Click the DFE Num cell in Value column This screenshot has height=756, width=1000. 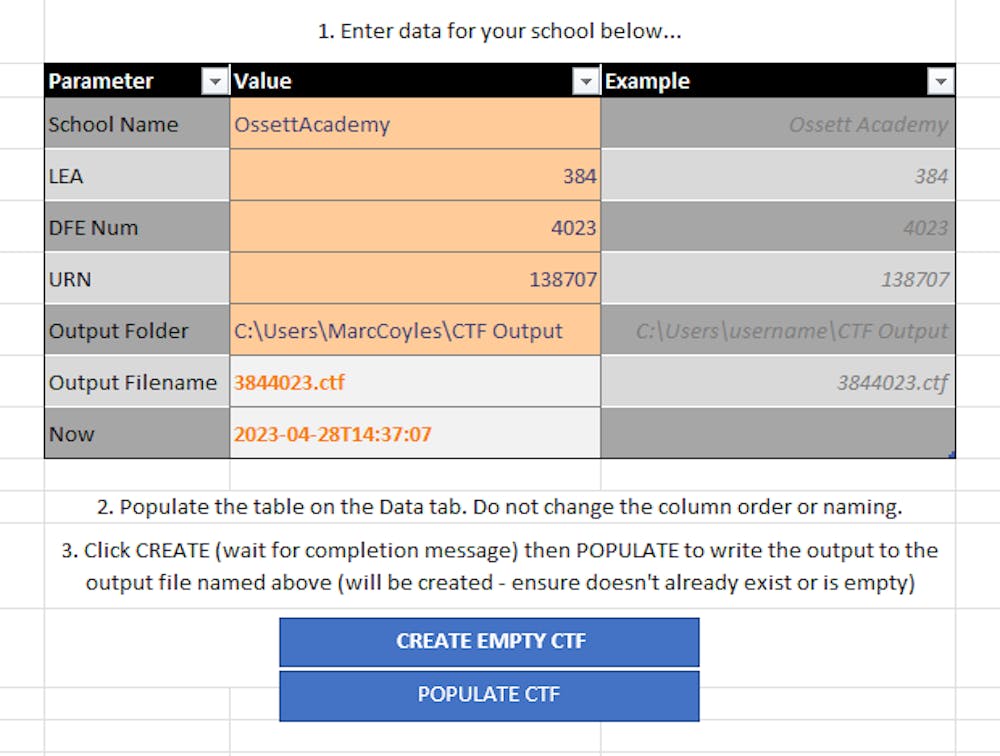point(414,228)
